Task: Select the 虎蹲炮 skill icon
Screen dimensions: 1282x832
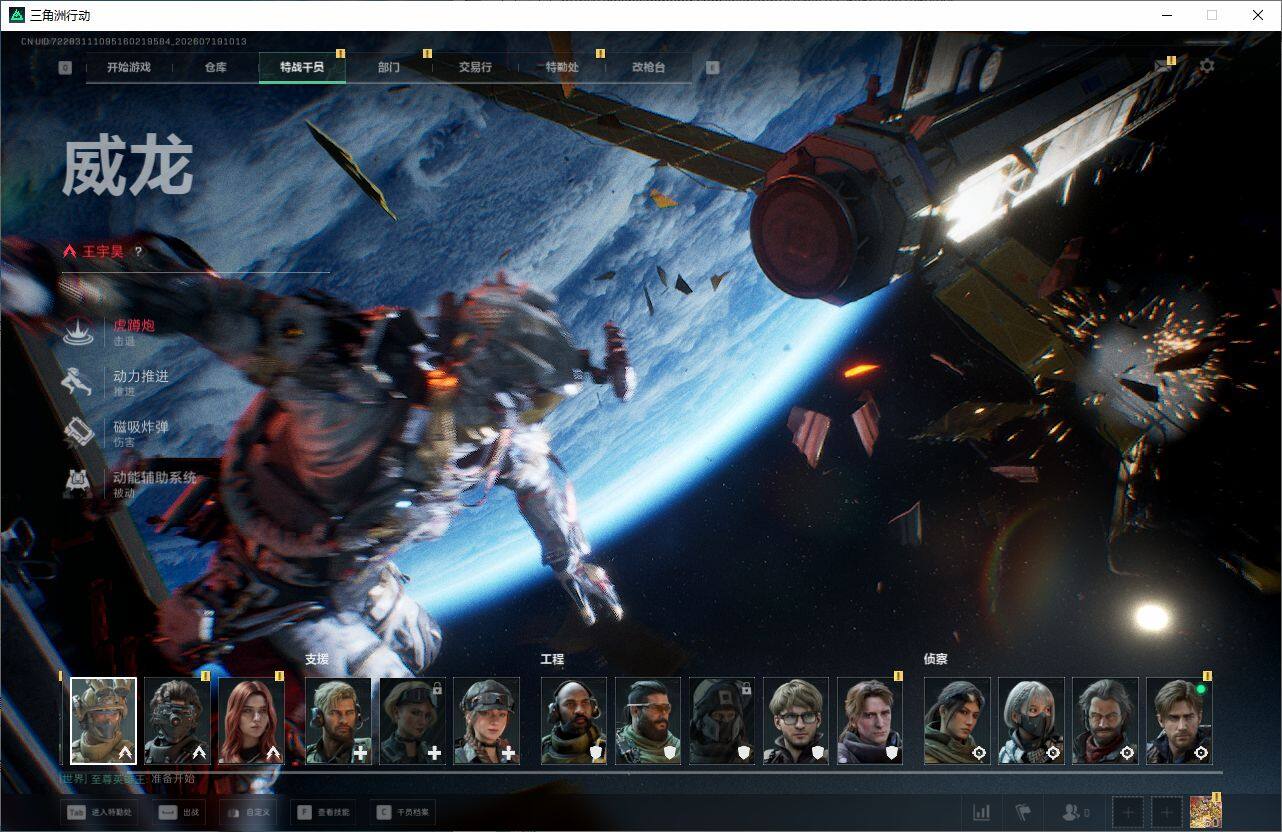Action: [78, 331]
